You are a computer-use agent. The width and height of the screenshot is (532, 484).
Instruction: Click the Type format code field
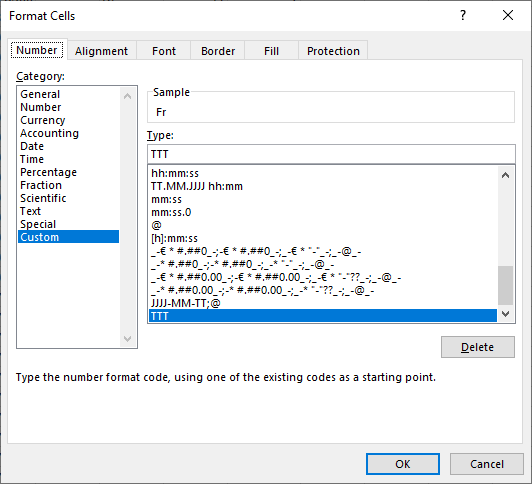tap(331, 154)
